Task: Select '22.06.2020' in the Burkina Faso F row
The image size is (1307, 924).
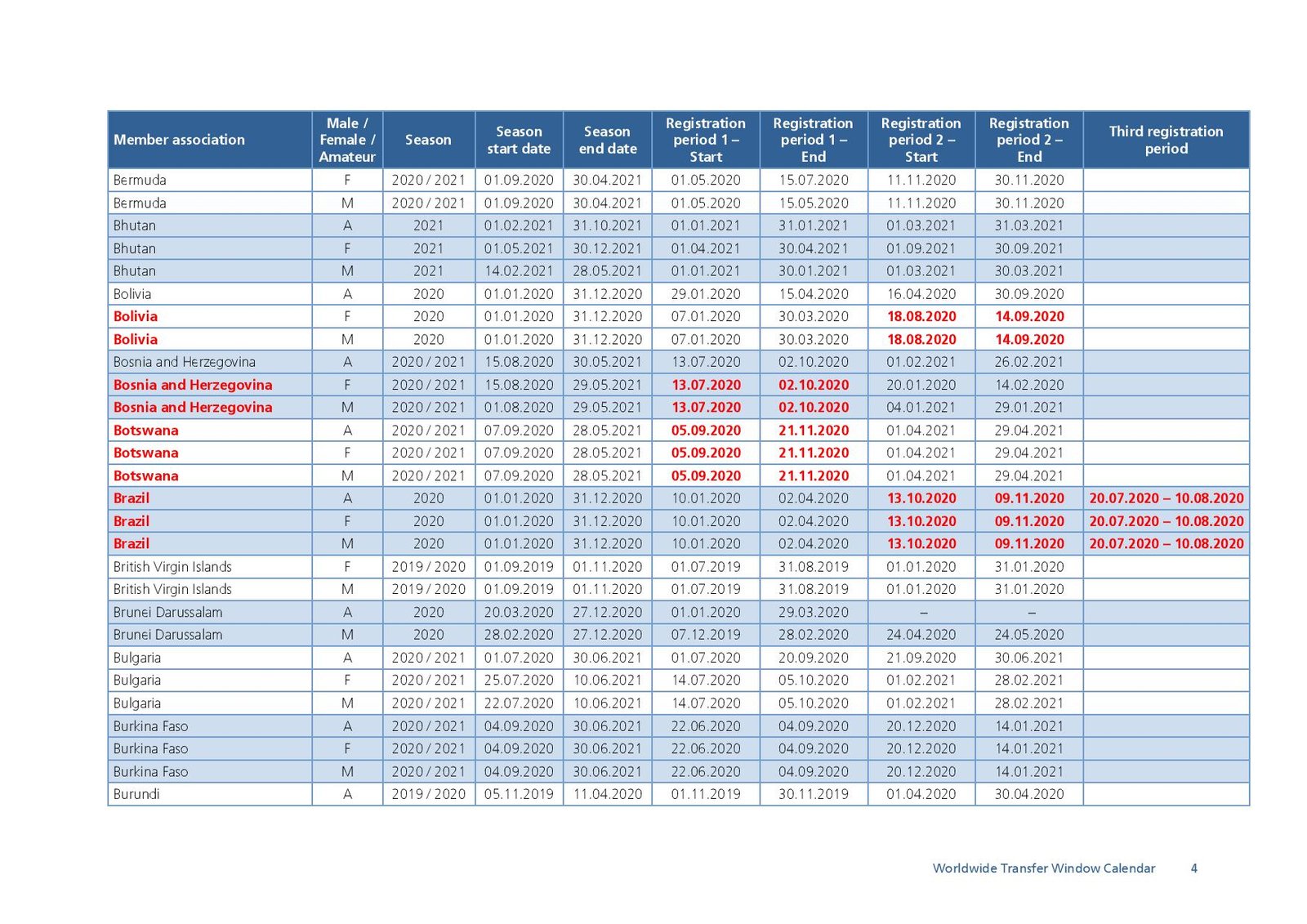Action: pos(706,749)
